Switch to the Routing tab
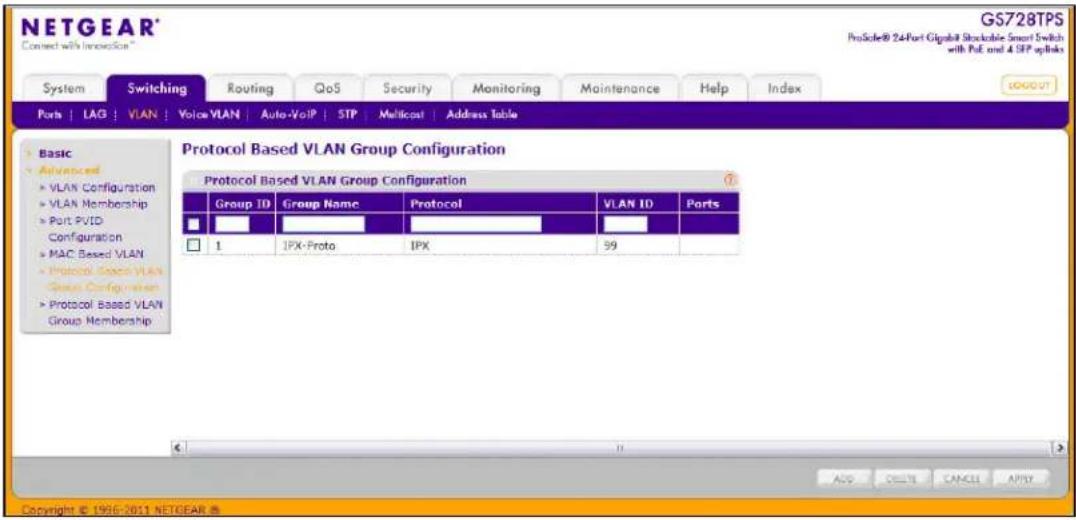The width and height of the screenshot is (1076, 520). pos(250,88)
